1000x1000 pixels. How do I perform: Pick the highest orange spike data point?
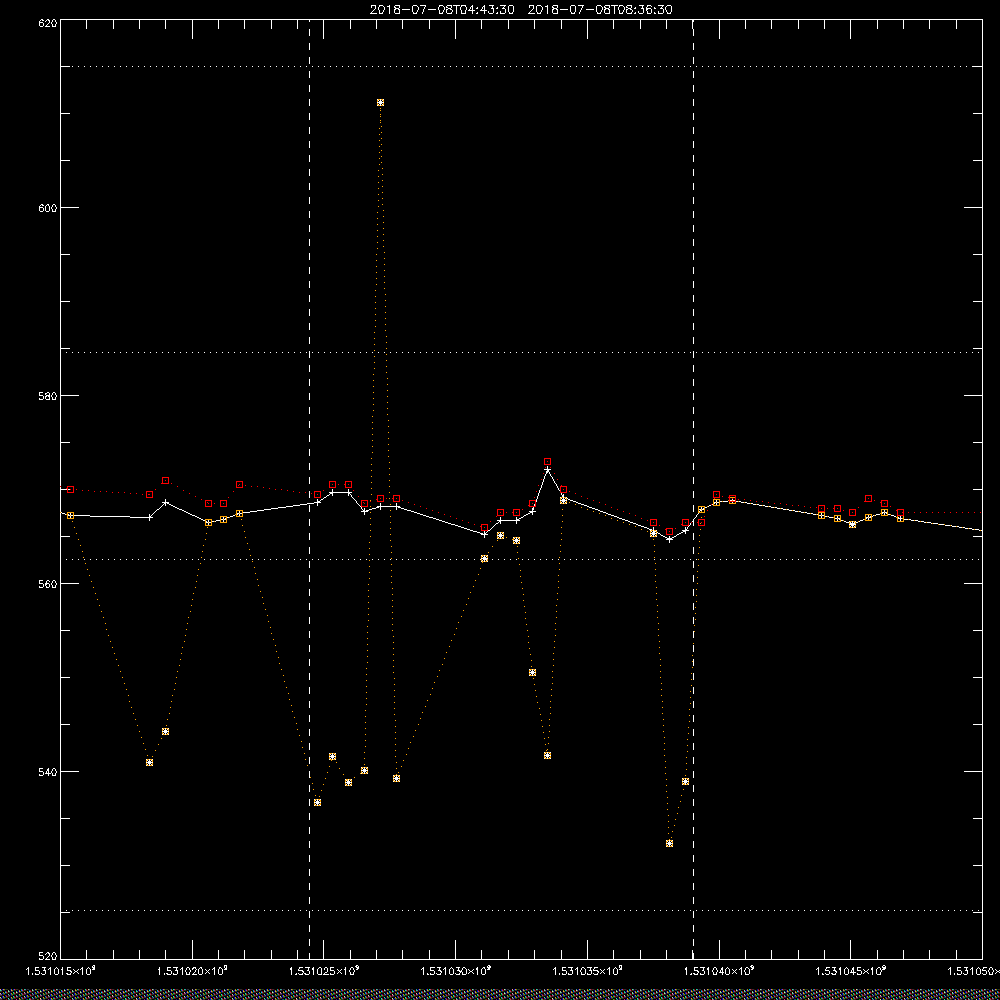click(x=381, y=103)
